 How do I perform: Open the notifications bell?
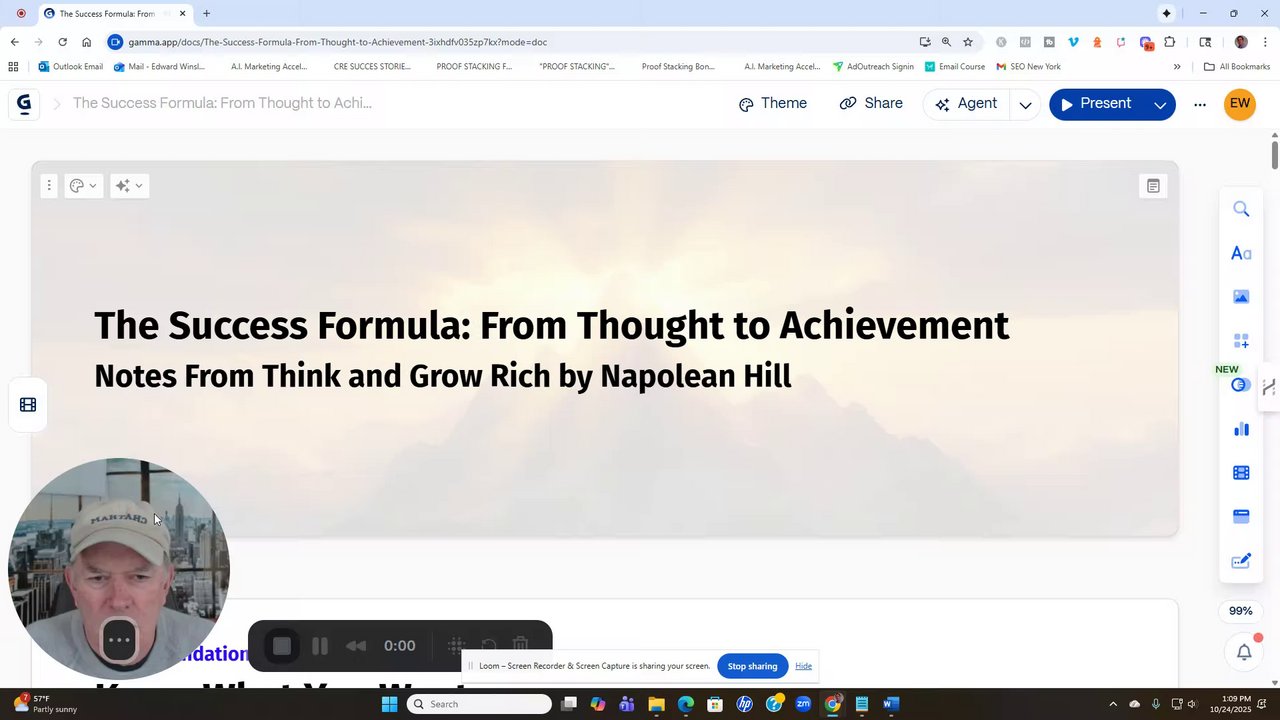pos(1244,652)
